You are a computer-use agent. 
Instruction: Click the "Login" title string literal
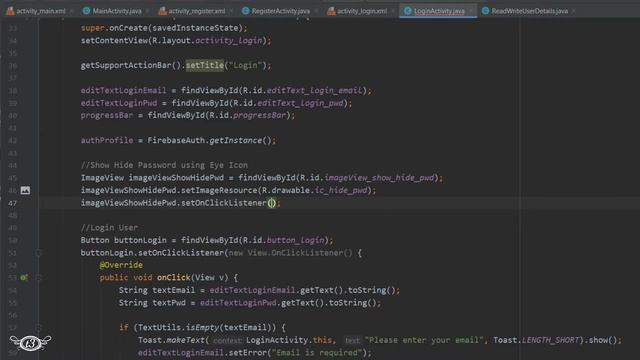point(245,65)
